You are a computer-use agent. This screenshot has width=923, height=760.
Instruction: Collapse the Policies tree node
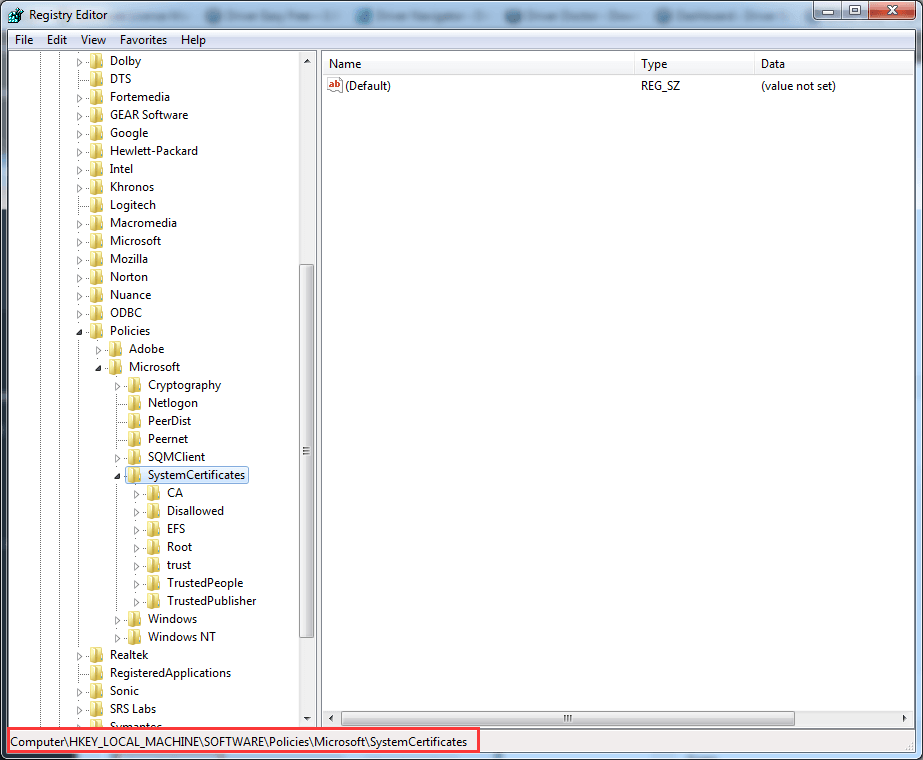point(80,331)
